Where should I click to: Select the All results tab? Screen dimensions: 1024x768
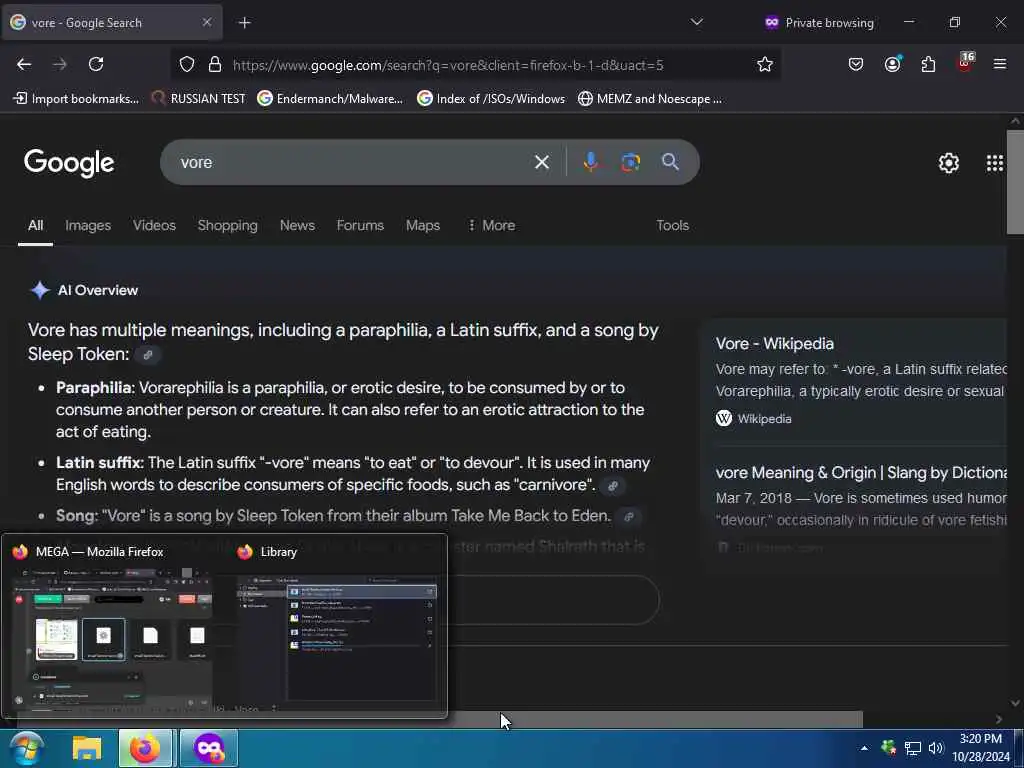click(x=35, y=225)
